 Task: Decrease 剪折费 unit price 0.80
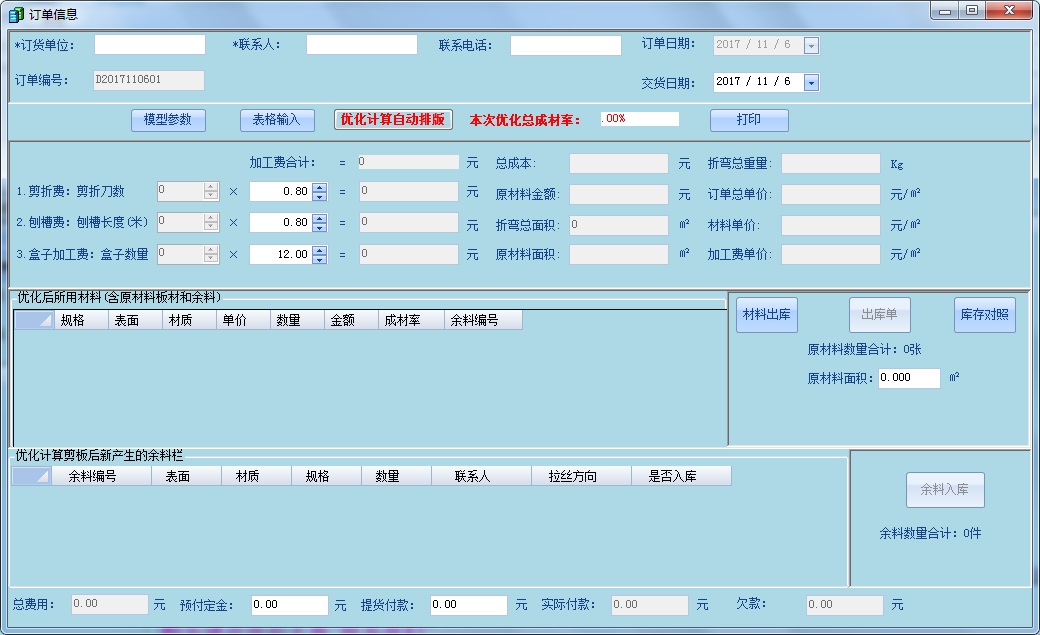320,196
